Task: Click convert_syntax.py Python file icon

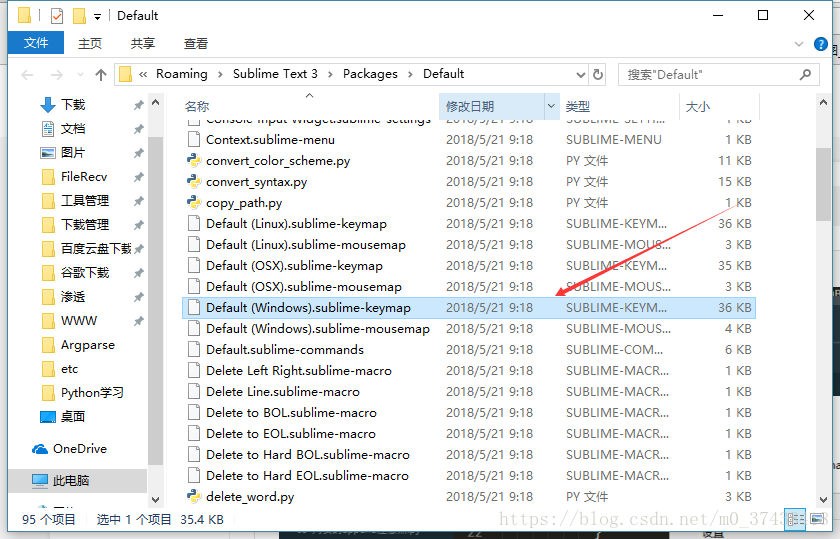Action: coord(193,181)
